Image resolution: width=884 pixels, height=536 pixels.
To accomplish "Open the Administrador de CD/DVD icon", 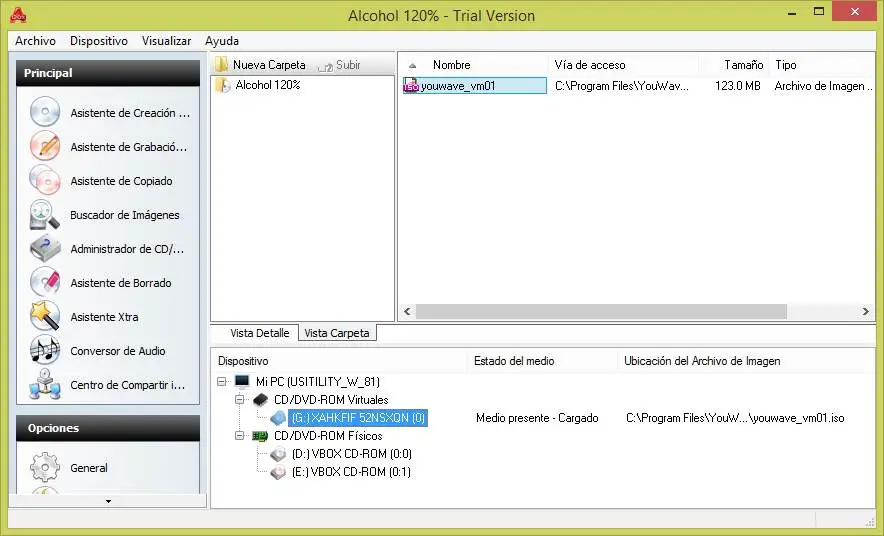I will pos(45,248).
